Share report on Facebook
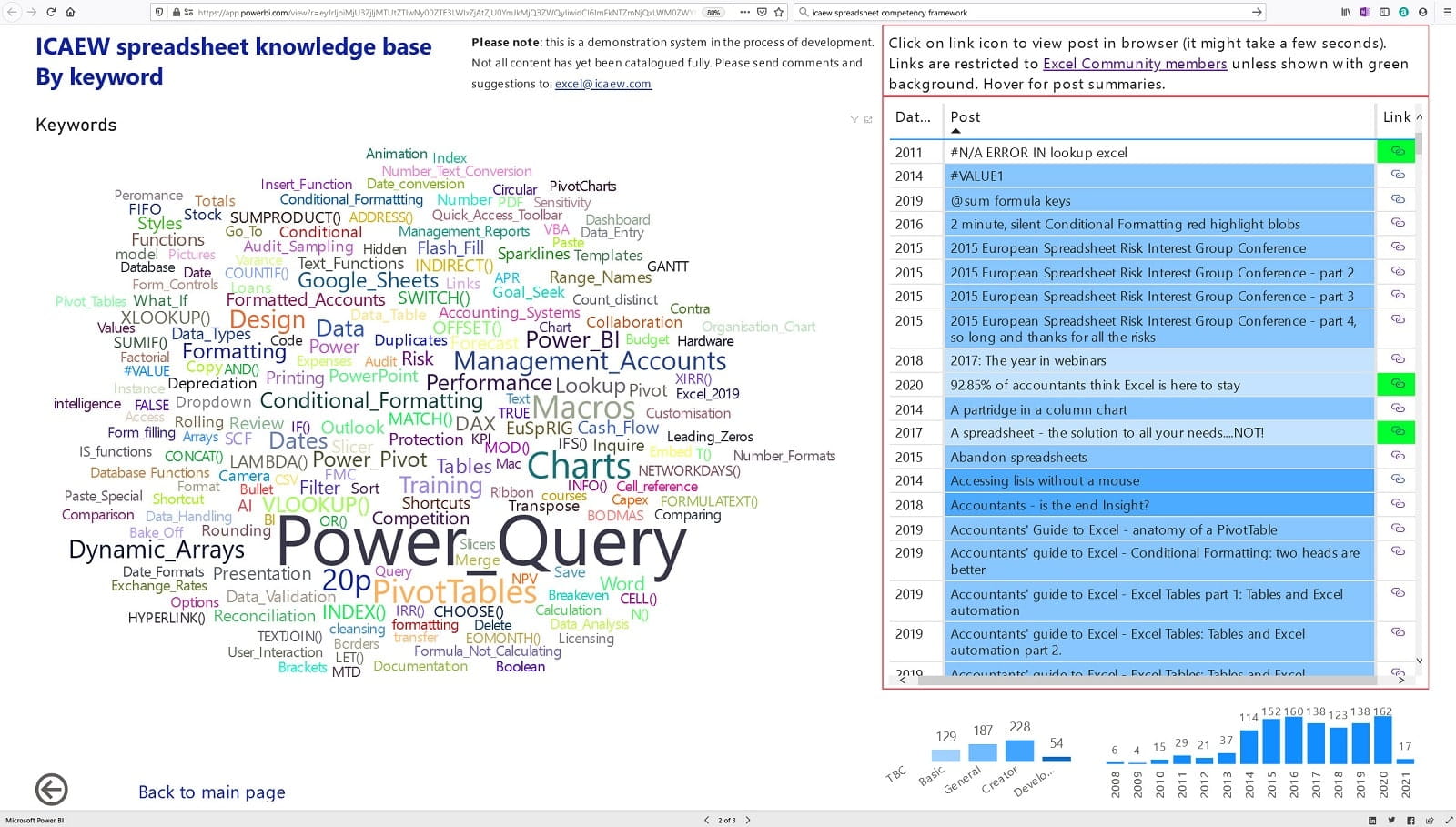 [x=1410, y=819]
